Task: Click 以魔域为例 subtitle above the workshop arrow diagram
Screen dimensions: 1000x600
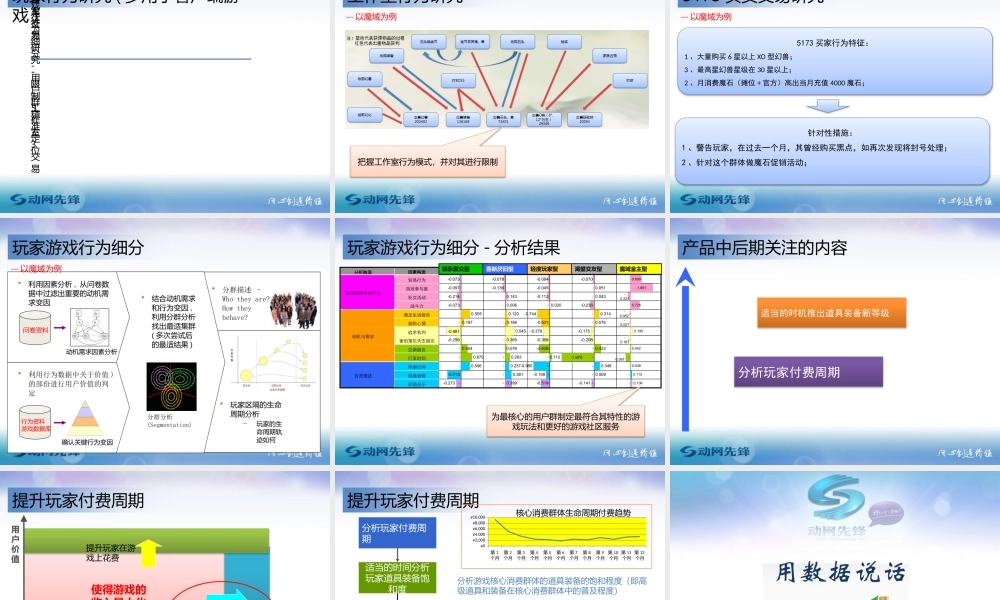Action: click(371, 17)
